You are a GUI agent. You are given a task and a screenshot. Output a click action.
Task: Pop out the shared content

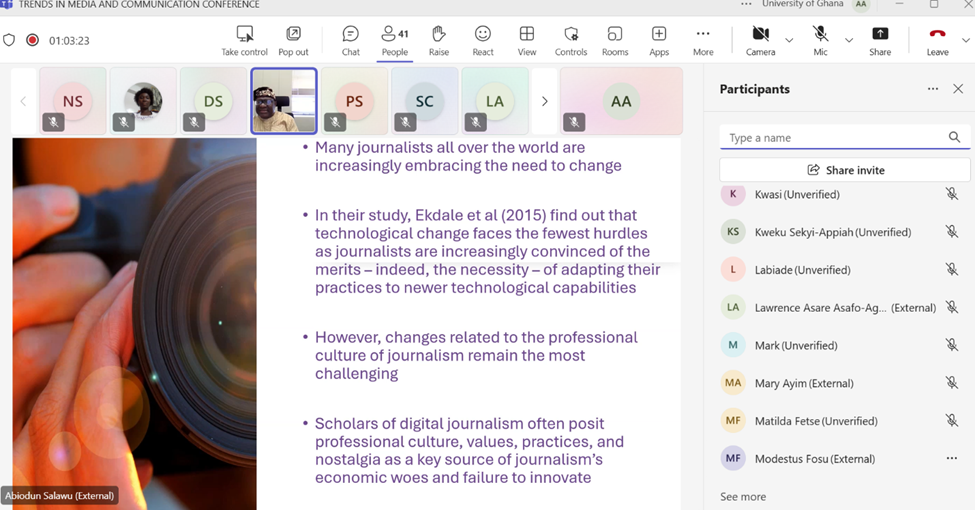click(x=293, y=40)
